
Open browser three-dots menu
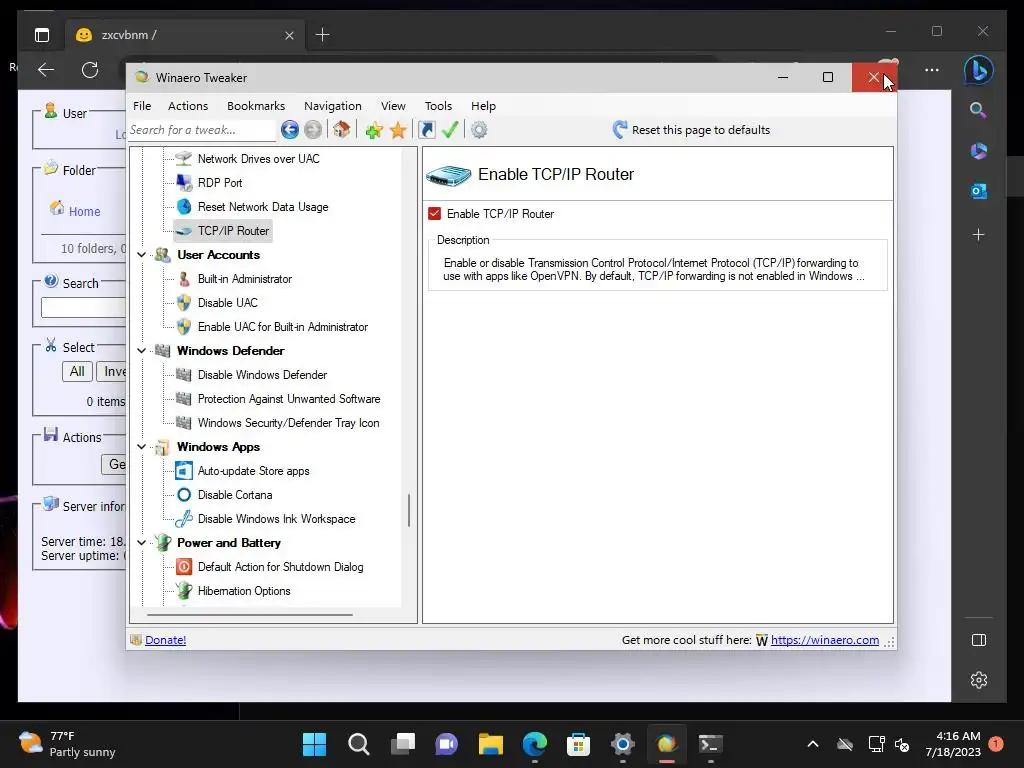pyautogui.click(x=932, y=70)
